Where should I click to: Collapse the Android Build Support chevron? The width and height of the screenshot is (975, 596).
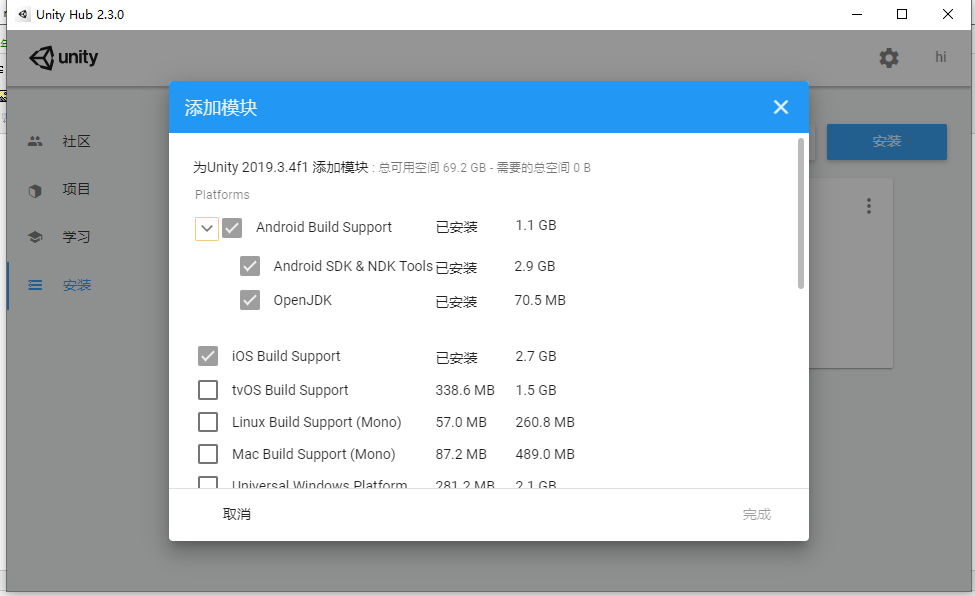pyautogui.click(x=207, y=228)
